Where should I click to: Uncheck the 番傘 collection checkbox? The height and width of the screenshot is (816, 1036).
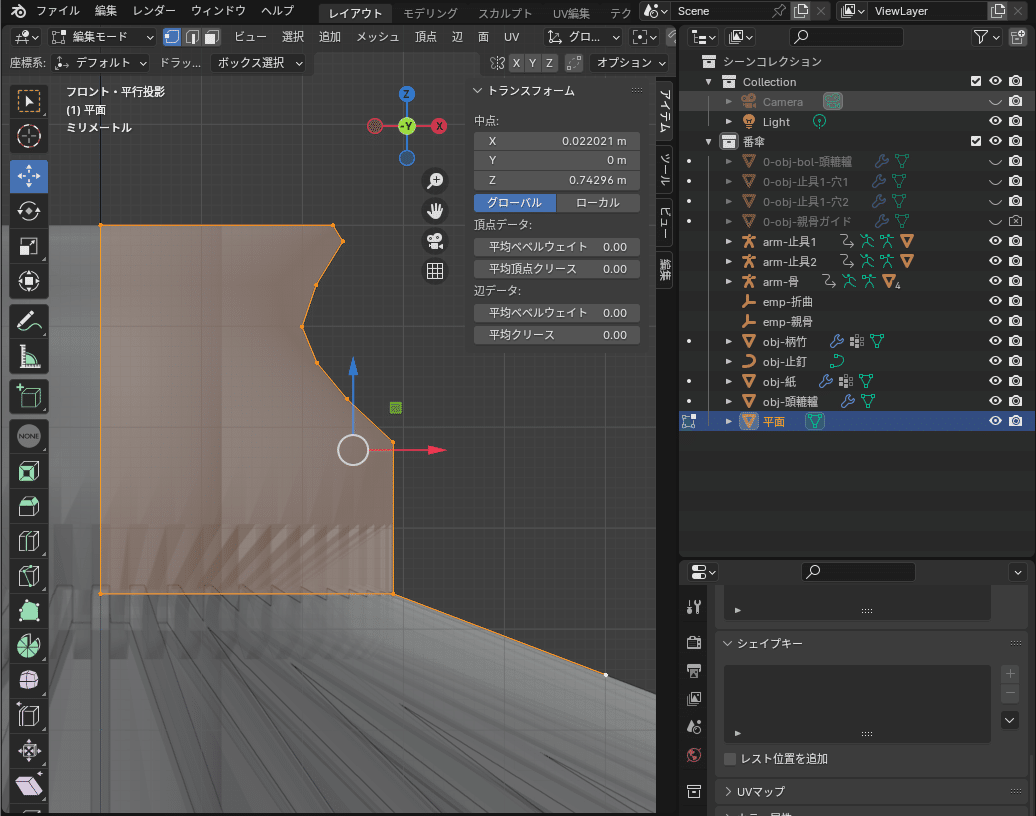point(976,141)
